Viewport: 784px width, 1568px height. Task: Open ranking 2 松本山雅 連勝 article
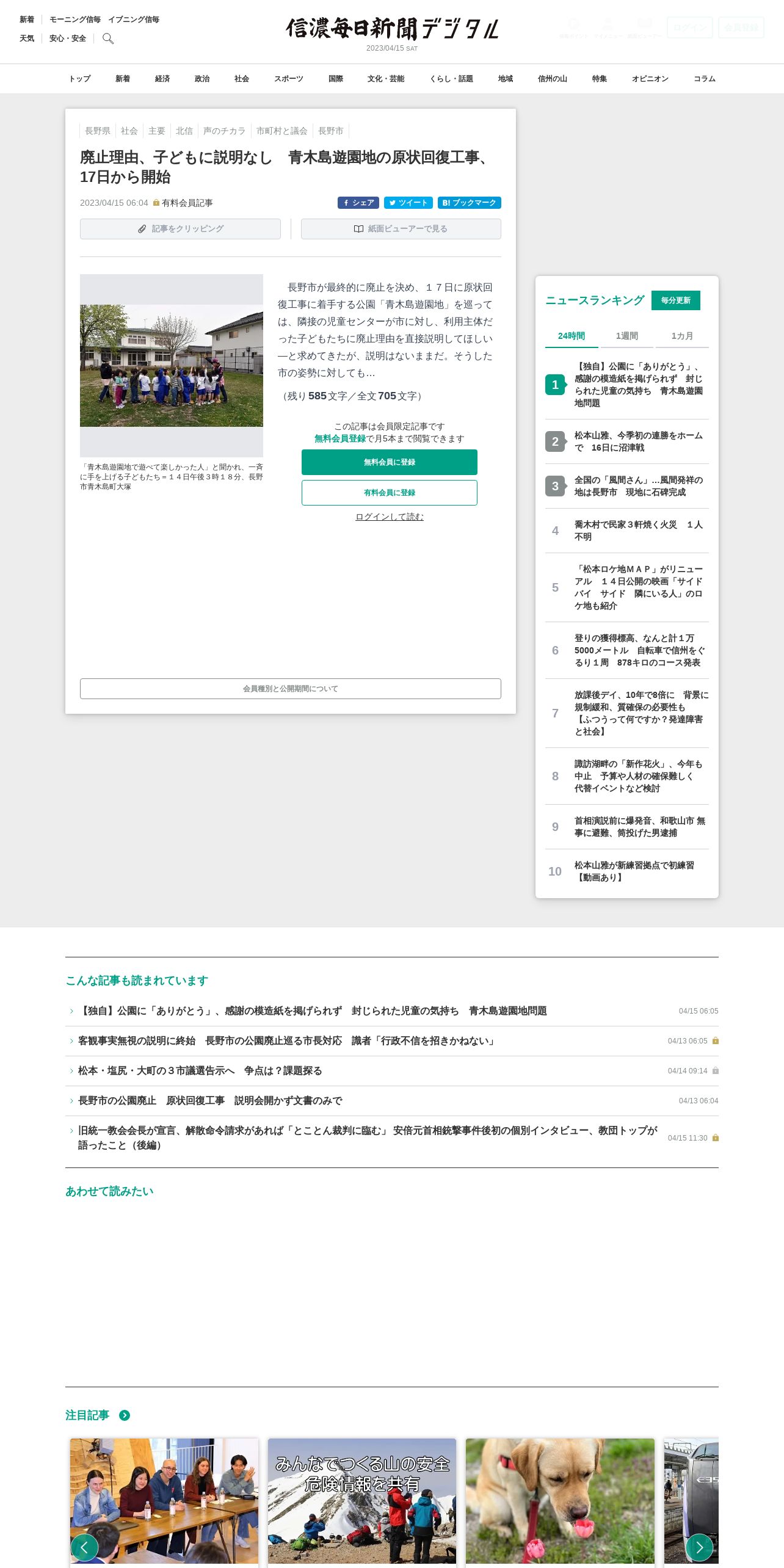(x=627, y=441)
